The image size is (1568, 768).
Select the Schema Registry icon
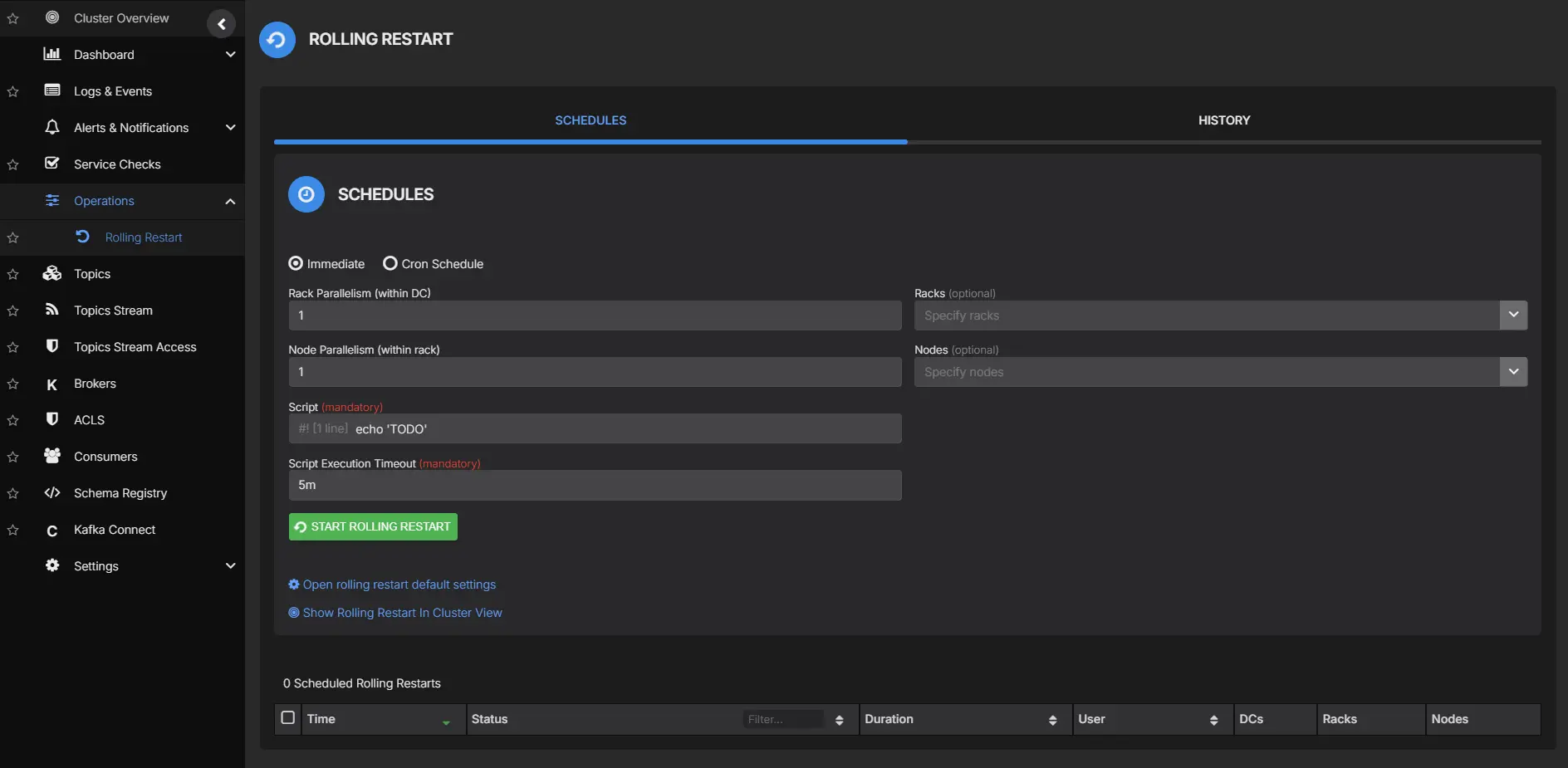coord(51,492)
